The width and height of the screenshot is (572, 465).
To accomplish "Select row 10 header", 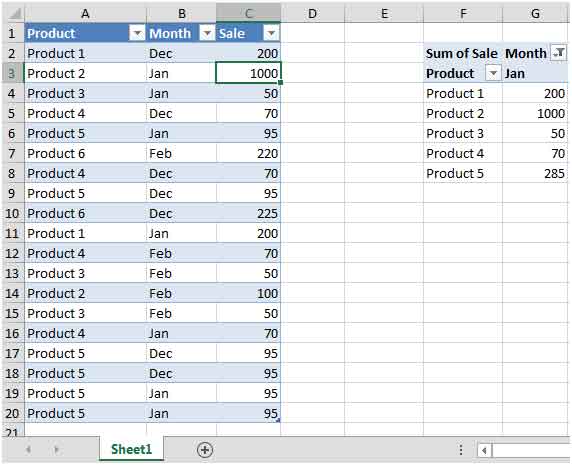I will (12, 213).
